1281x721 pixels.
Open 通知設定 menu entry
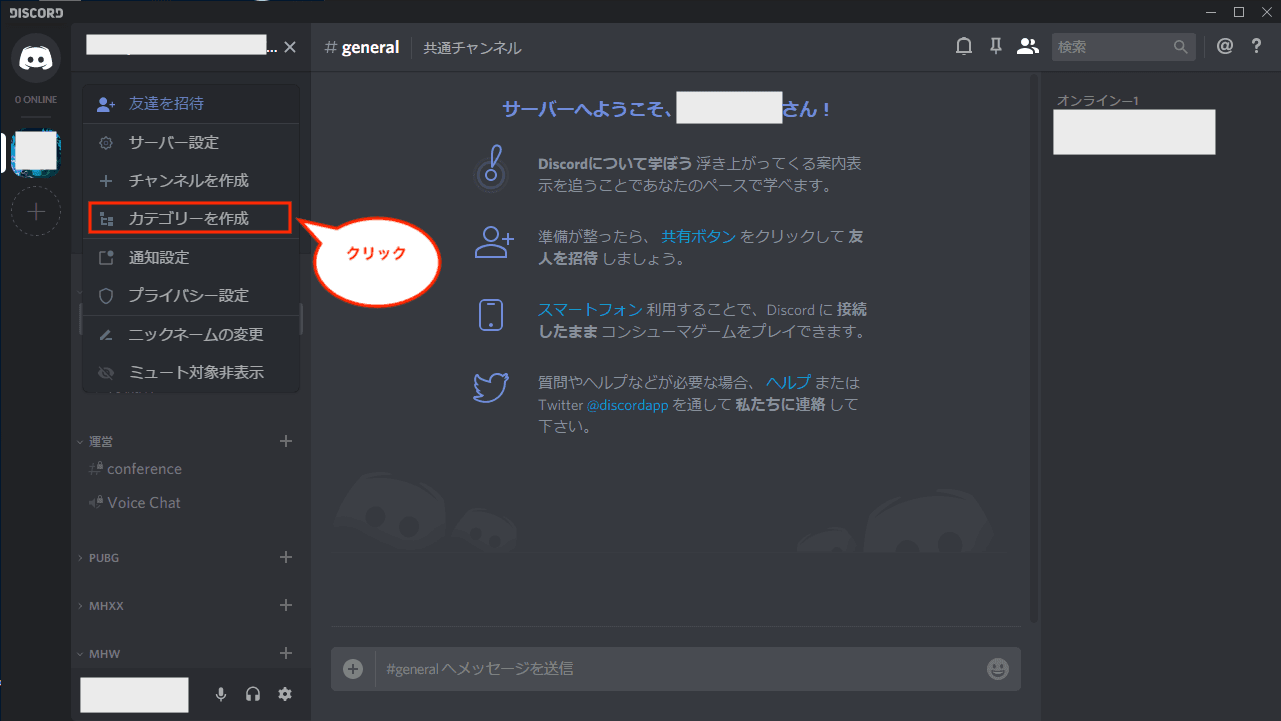click(191, 258)
